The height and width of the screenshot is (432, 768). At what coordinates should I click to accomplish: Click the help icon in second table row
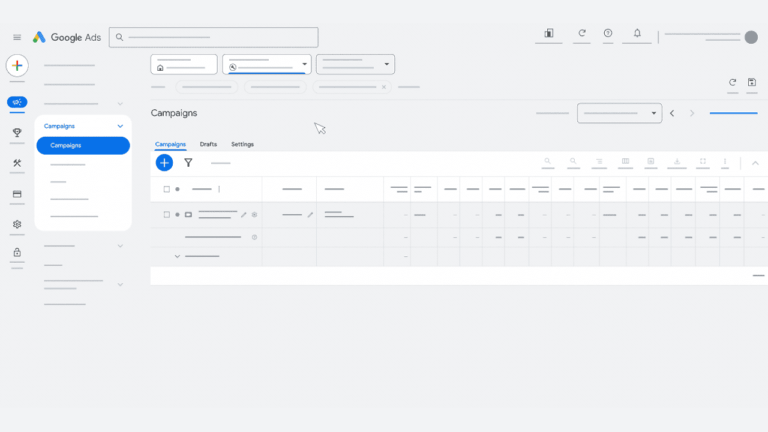pyautogui.click(x=254, y=237)
